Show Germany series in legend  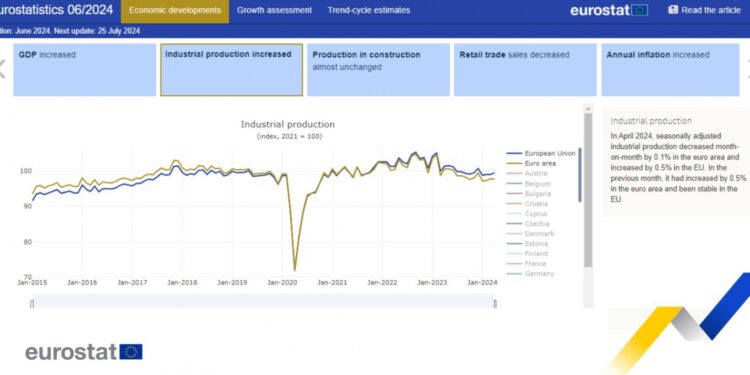pyautogui.click(x=530, y=274)
